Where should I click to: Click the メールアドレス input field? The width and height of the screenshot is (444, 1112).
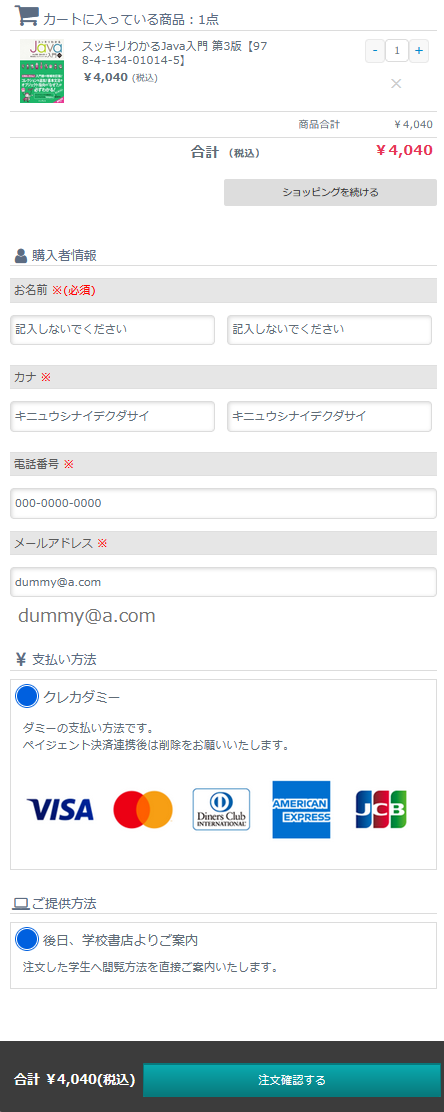click(223, 582)
